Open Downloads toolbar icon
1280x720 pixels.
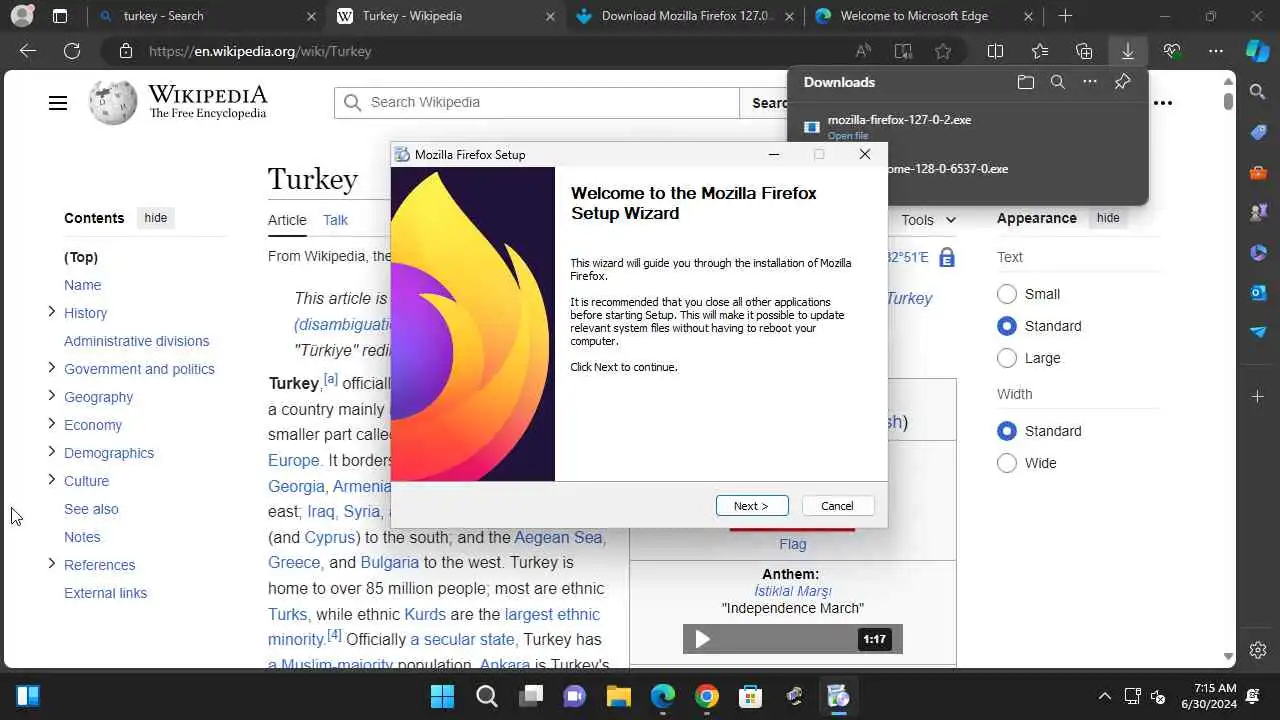tap(1127, 51)
